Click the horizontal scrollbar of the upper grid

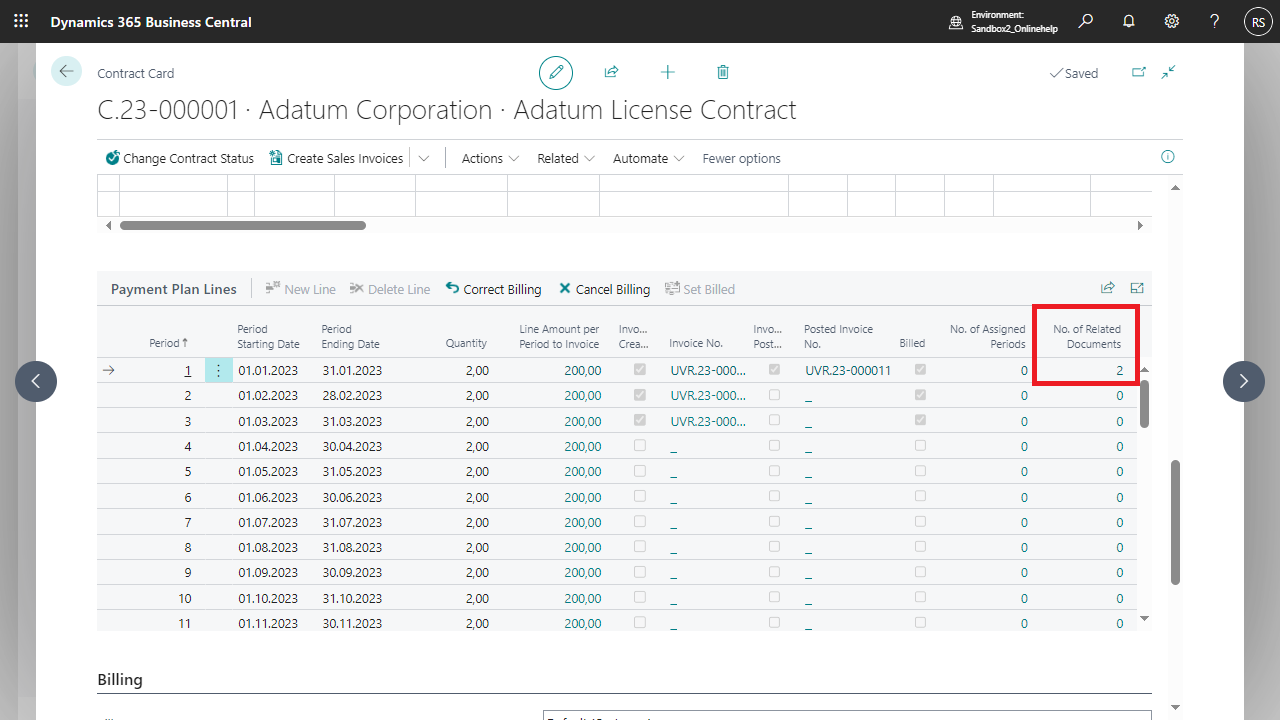243,226
